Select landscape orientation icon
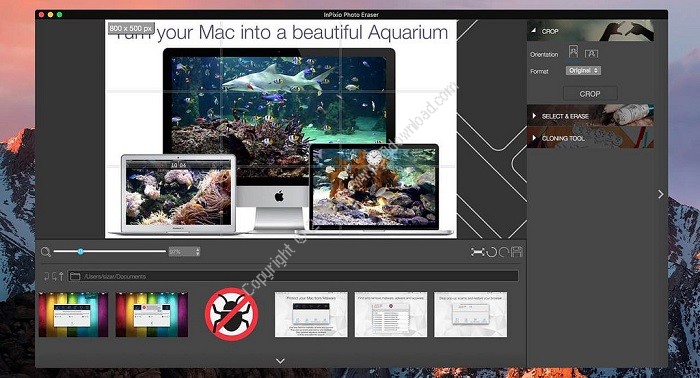700x378 pixels. [x=592, y=54]
